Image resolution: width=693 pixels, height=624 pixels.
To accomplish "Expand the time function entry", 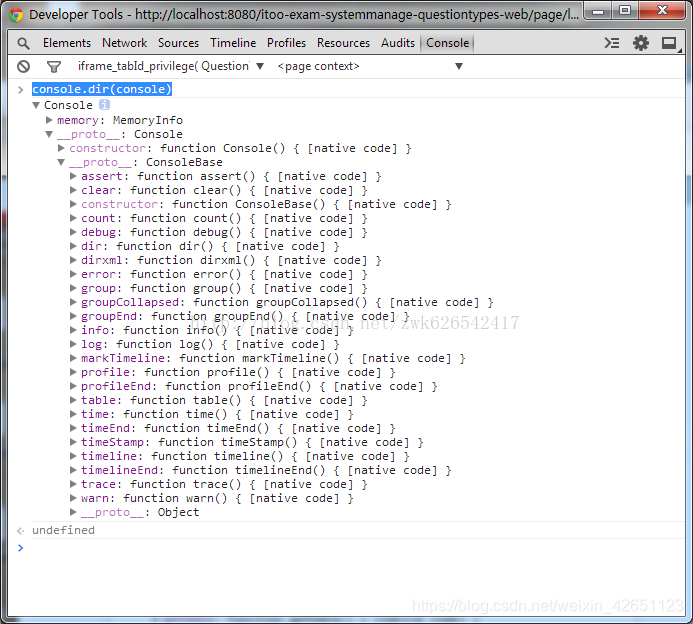I will (73, 414).
